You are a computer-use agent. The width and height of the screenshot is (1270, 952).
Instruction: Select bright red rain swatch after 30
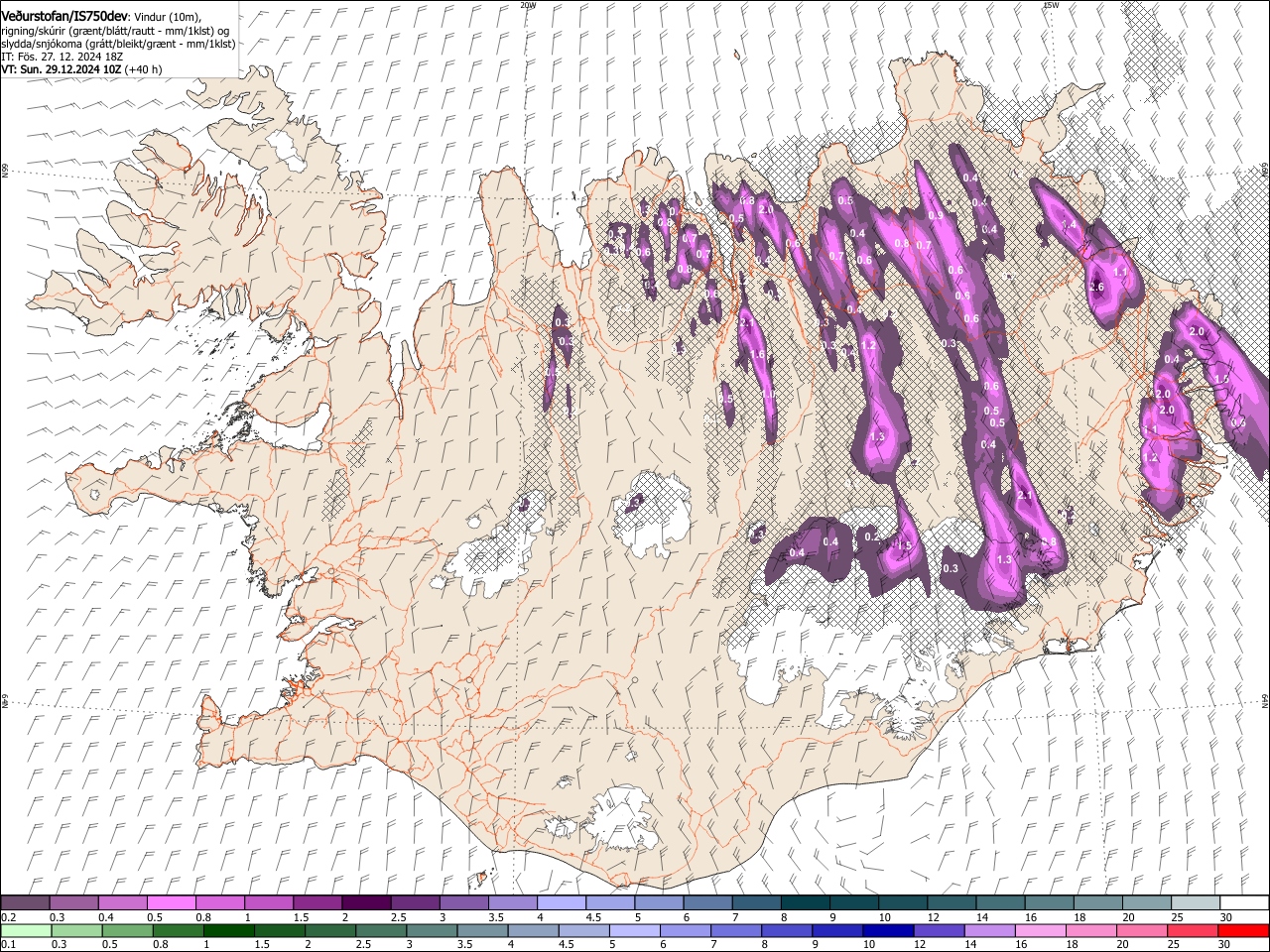1243,930
